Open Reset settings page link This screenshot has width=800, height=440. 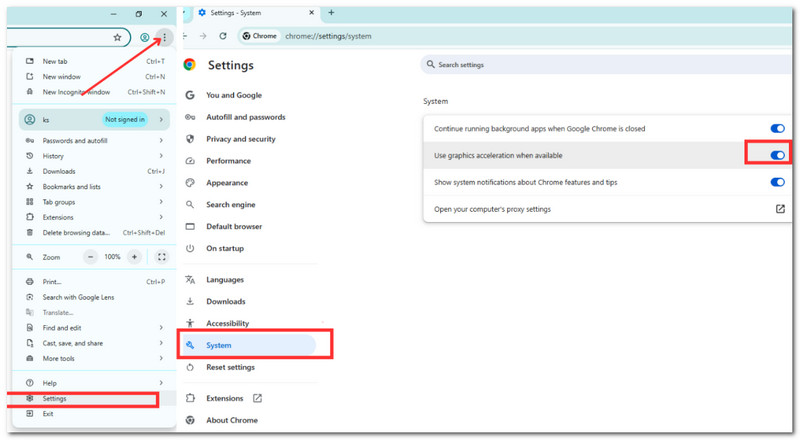(230, 367)
